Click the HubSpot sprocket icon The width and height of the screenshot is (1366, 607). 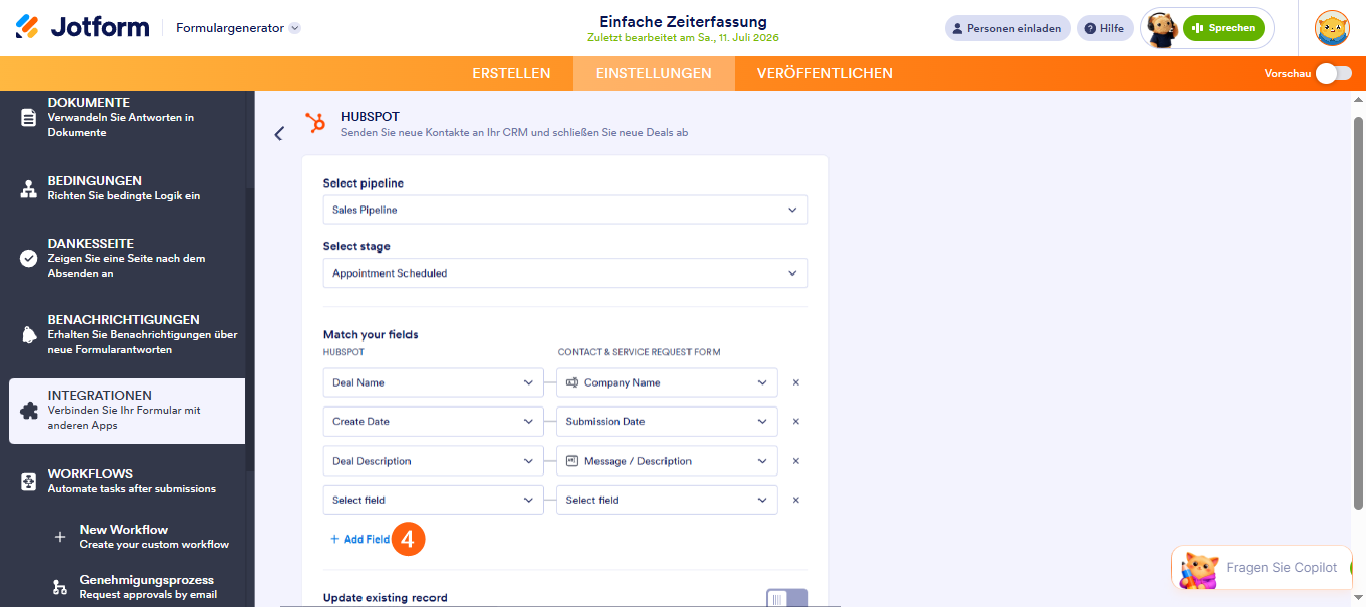point(315,123)
